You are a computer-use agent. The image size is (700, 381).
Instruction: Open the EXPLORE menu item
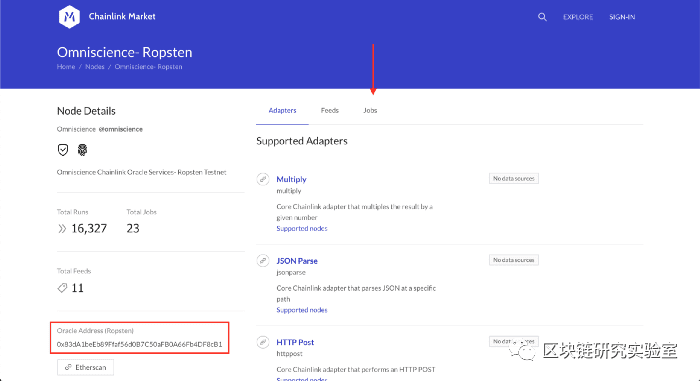click(x=578, y=17)
